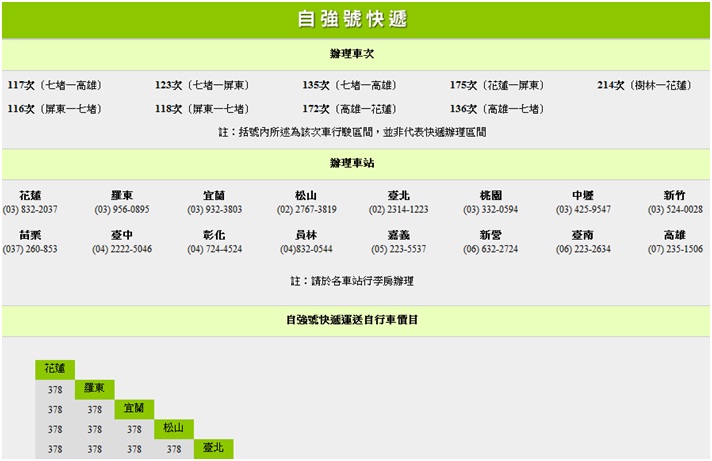Click 臺北 station name above its phone number

(x=399, y=195)
